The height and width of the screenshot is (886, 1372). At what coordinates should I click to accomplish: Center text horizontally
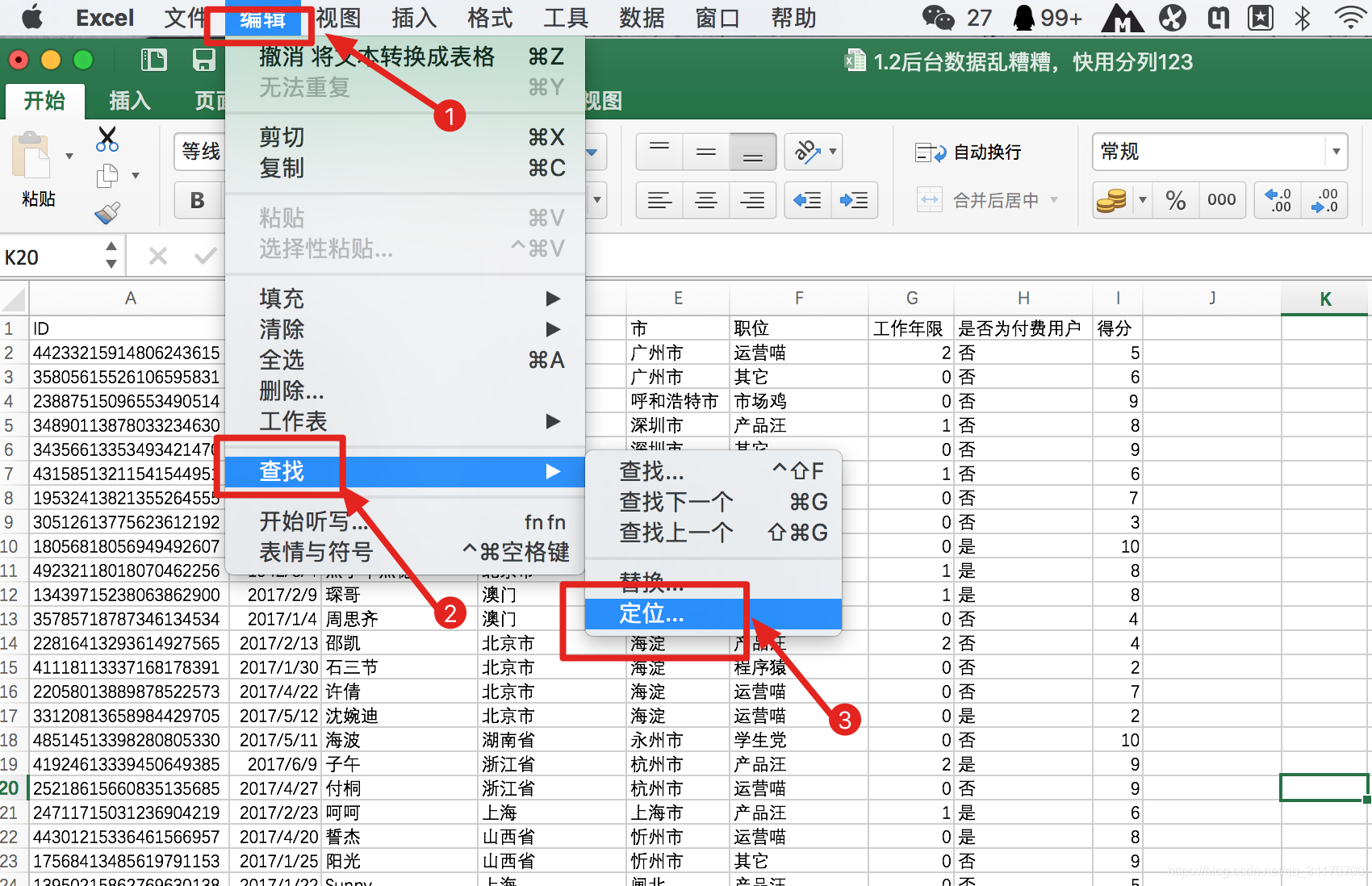point(706,200)
